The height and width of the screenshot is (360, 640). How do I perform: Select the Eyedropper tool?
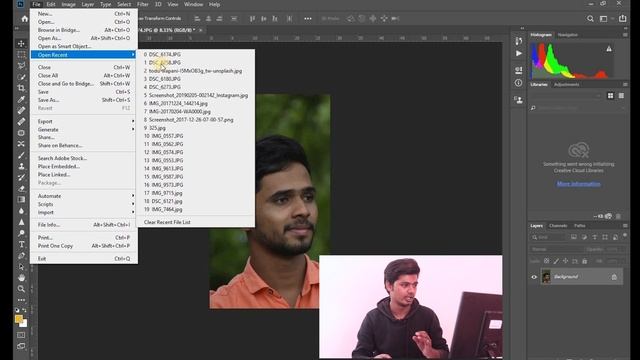(x=21, y=99)
